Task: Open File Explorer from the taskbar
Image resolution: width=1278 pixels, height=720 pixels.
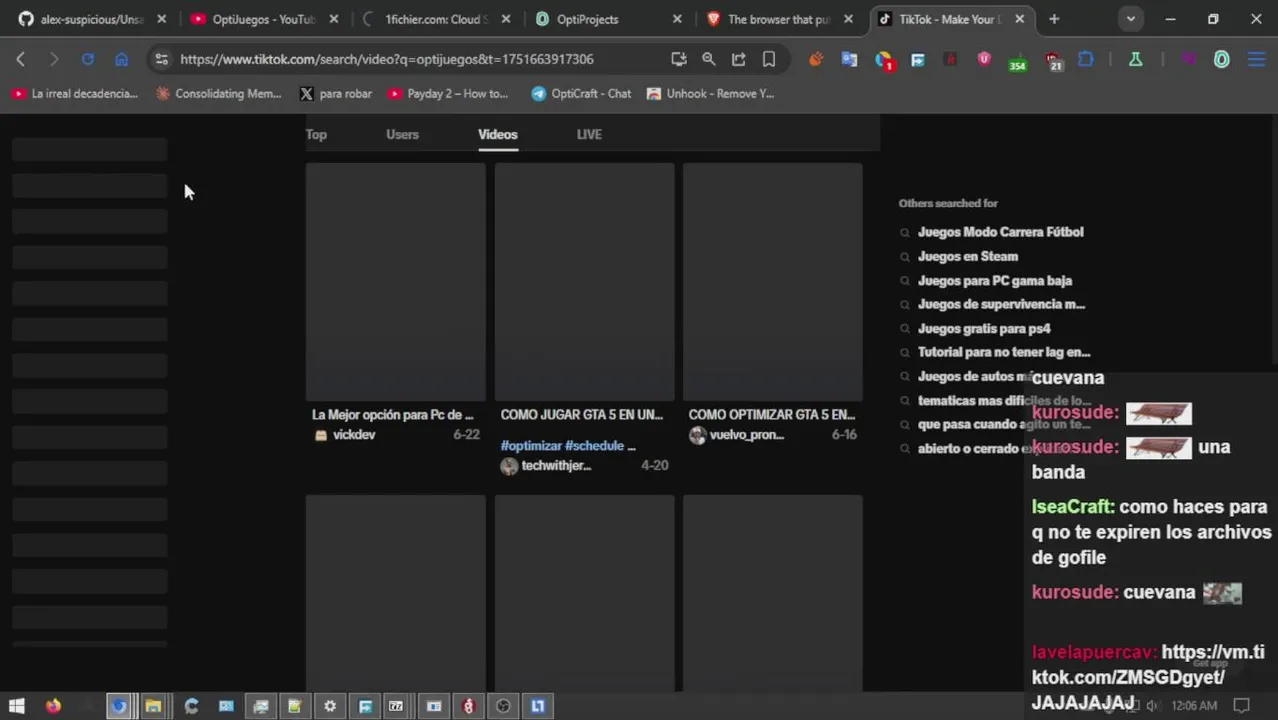Action: coord(153,706)
